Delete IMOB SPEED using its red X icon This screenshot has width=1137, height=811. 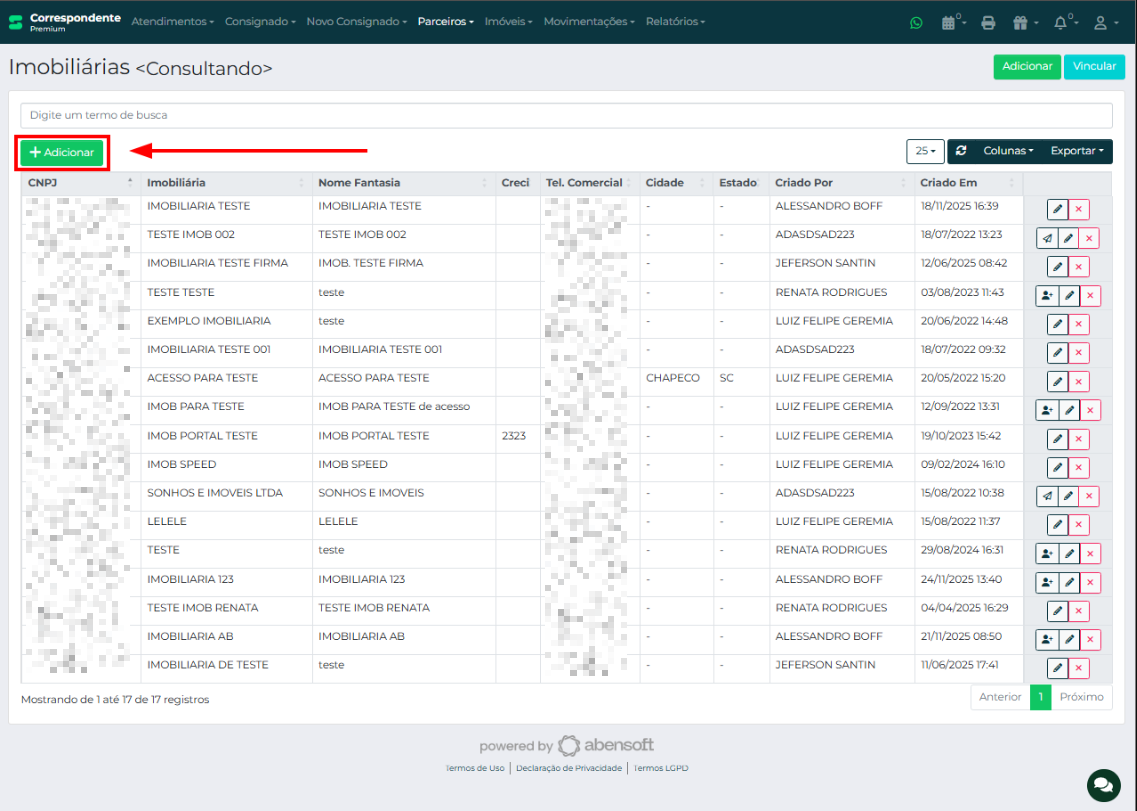coord(1078,466)
